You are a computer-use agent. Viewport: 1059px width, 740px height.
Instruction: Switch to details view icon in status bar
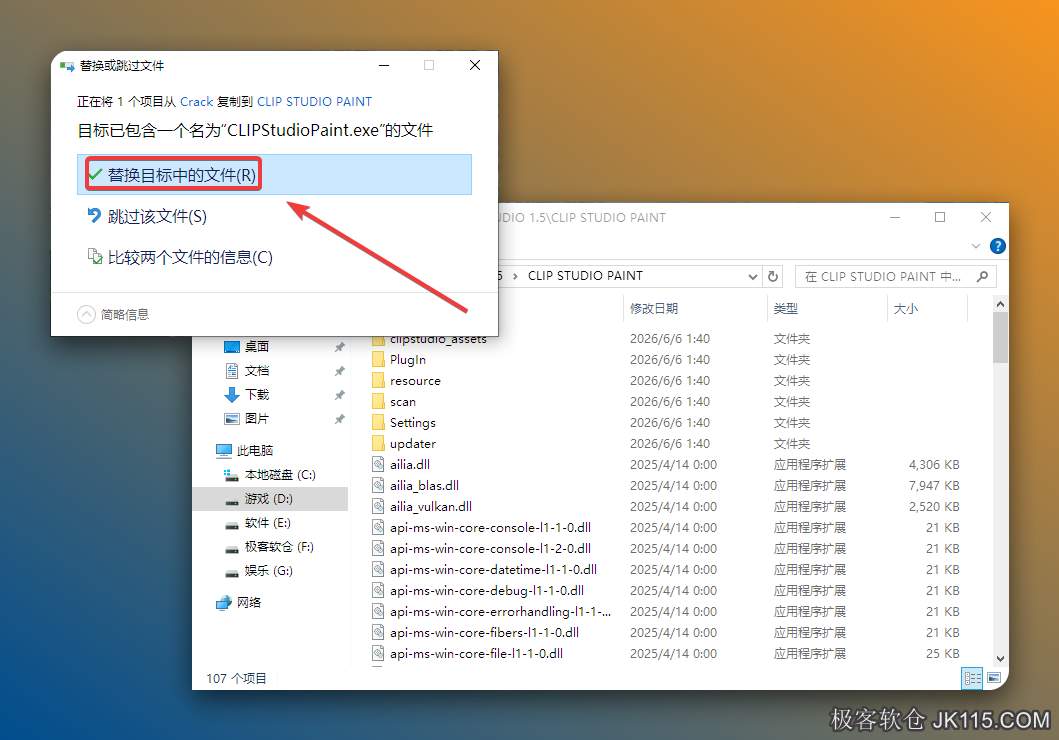972,678
